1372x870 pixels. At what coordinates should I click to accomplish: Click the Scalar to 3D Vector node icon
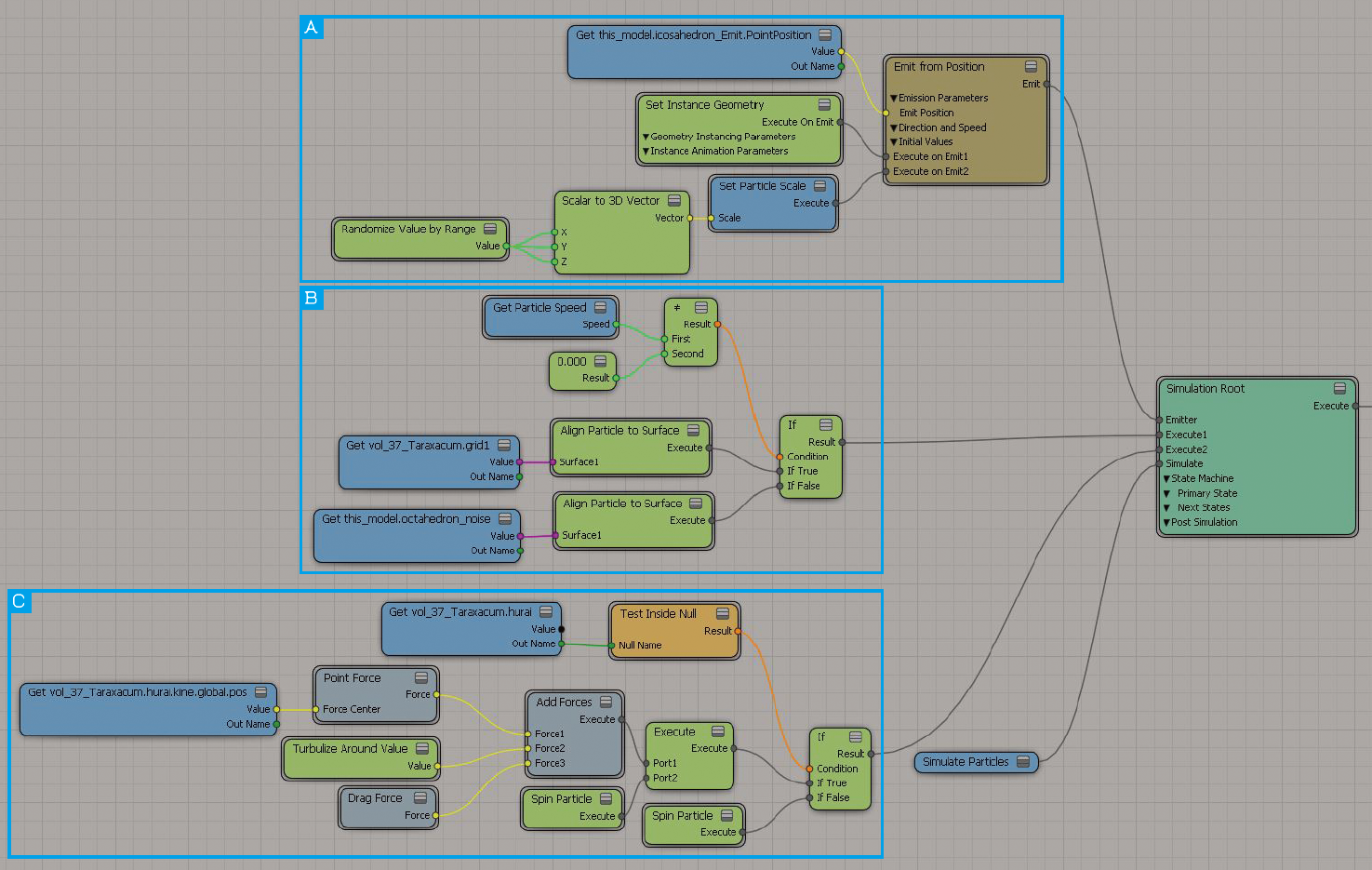[674, 201]
